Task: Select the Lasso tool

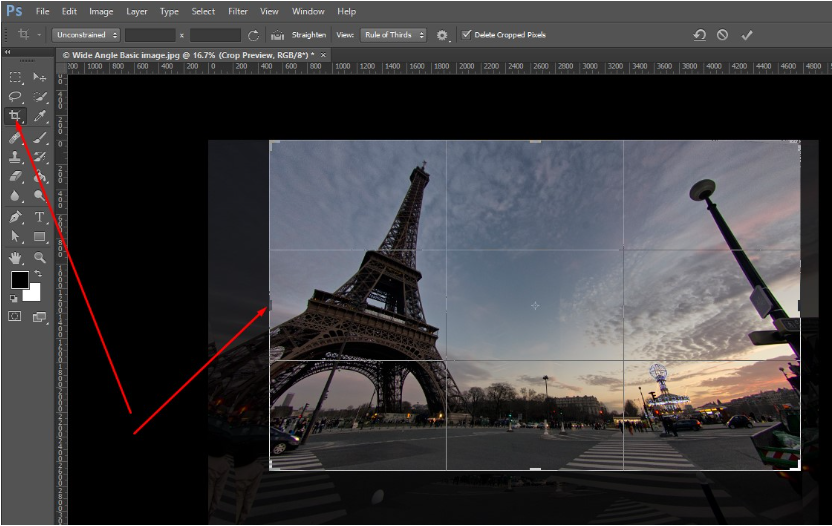Action: tap(15, 97)
